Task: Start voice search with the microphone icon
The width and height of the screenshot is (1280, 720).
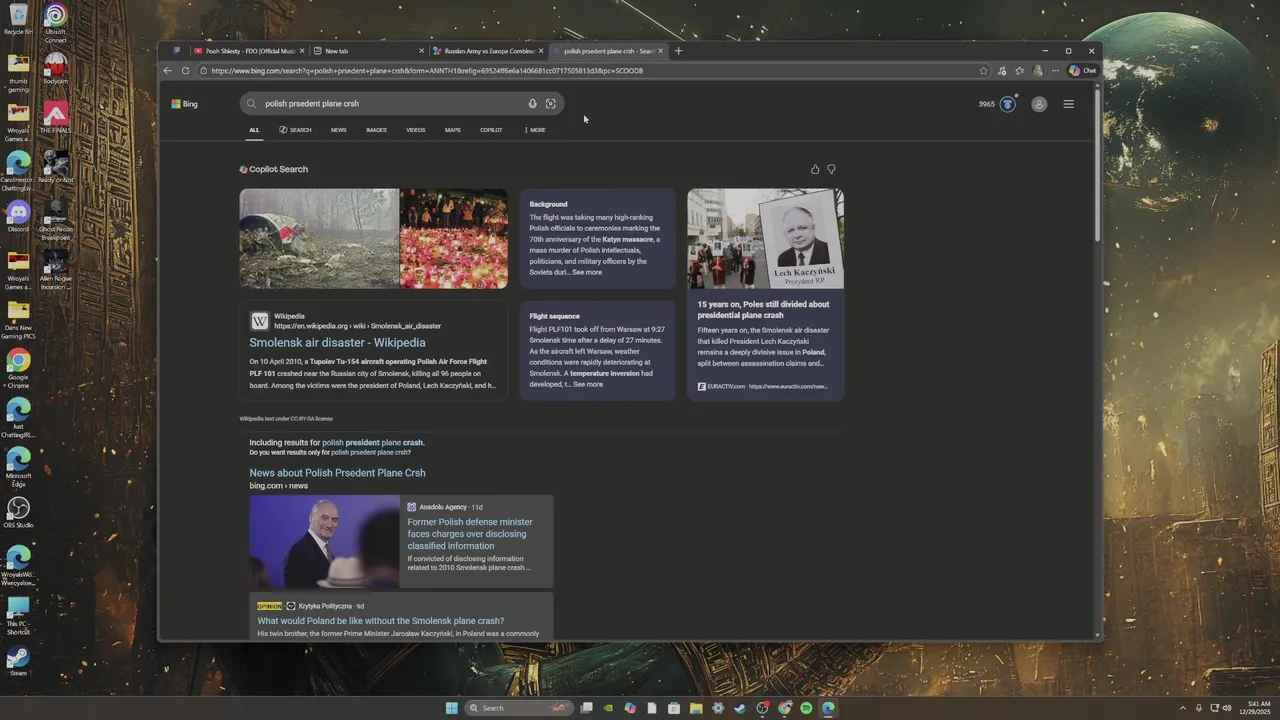Action: tap(532, 104)
